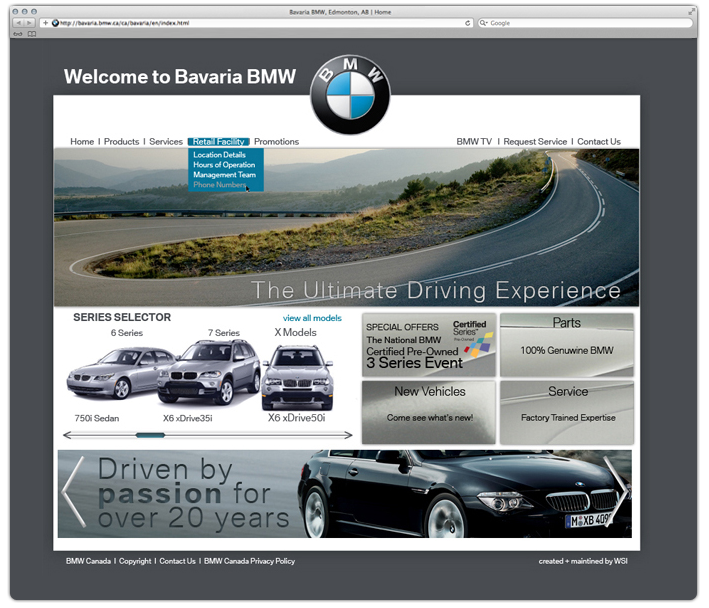
Task: Click the X Models label
Action: [x=295, y=332]
